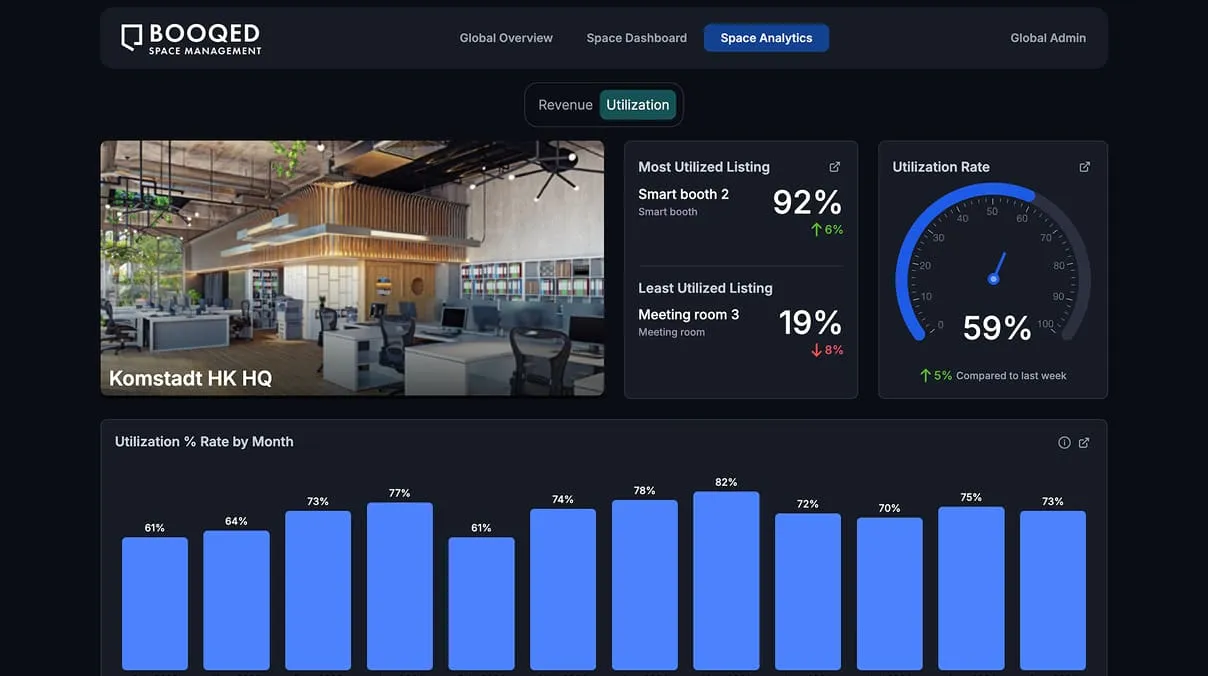This screenshot has width=1208, height=676.
Task: Click the 92% utilization value
Action: (807, 202)
